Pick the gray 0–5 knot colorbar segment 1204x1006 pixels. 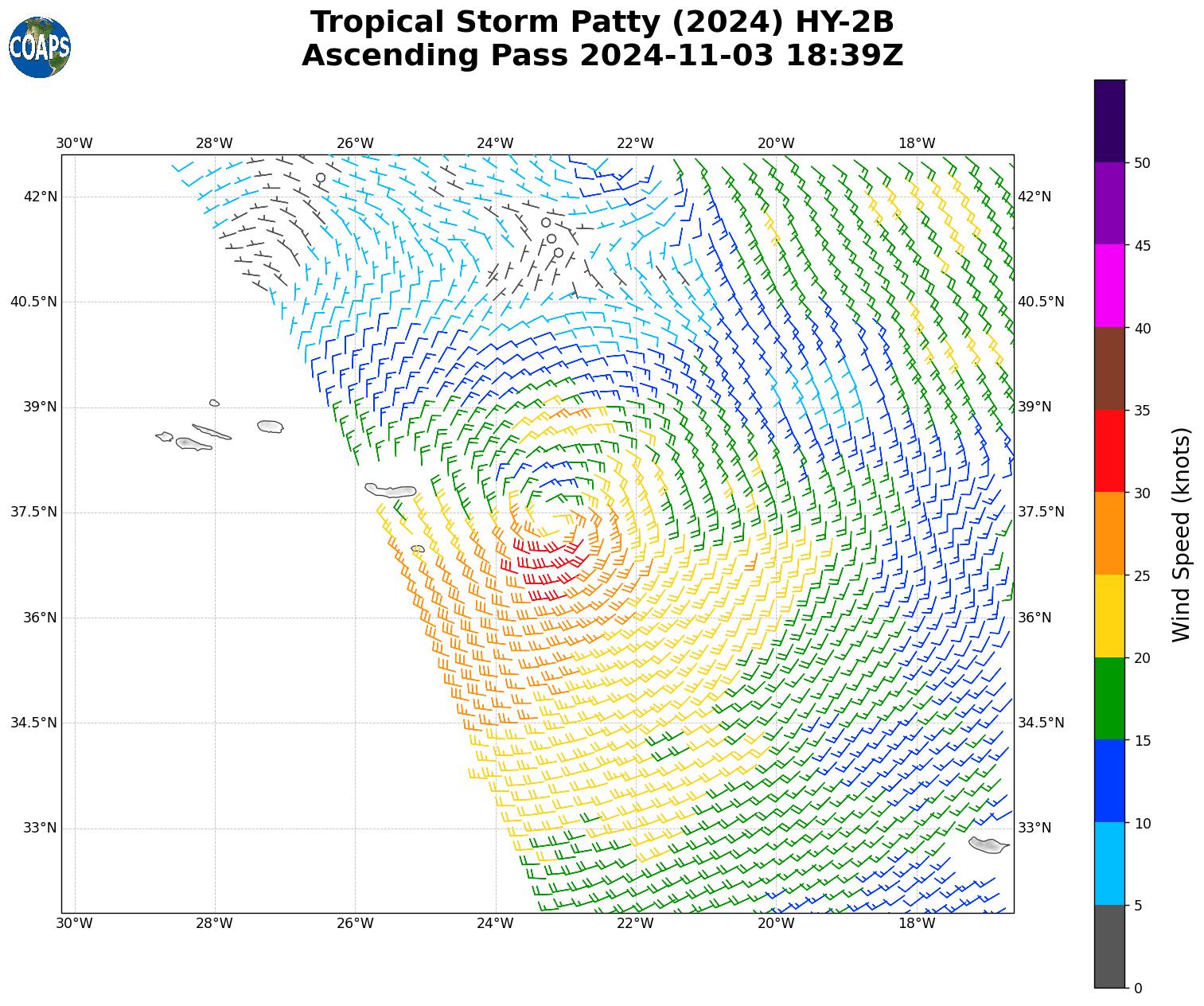1109,946
